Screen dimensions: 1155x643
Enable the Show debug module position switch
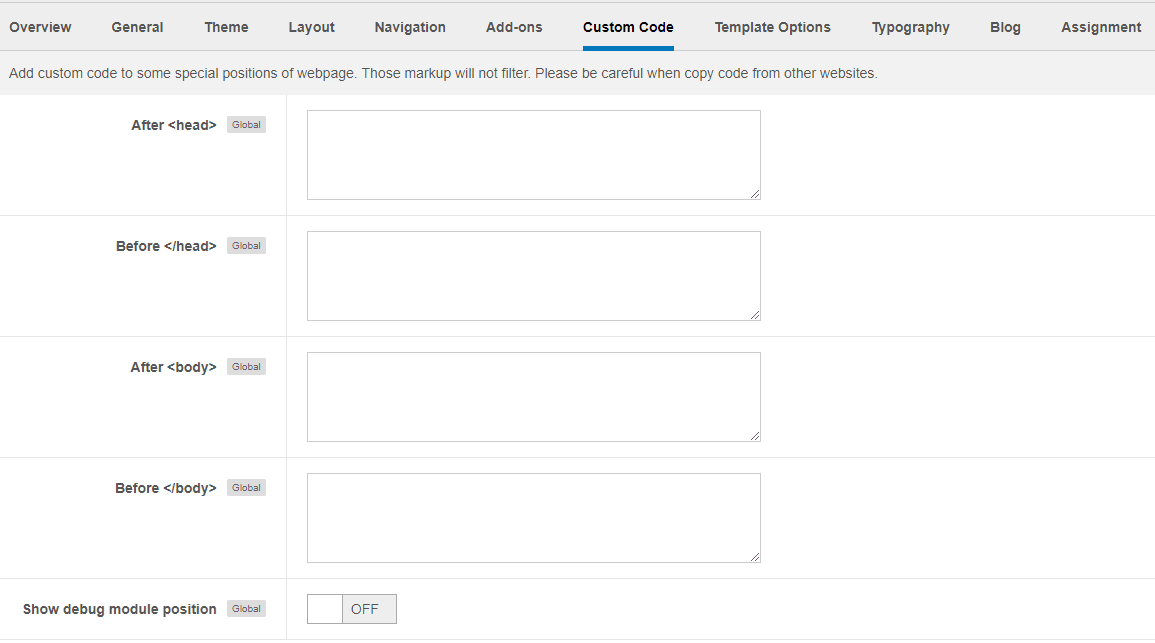[351, 609]
